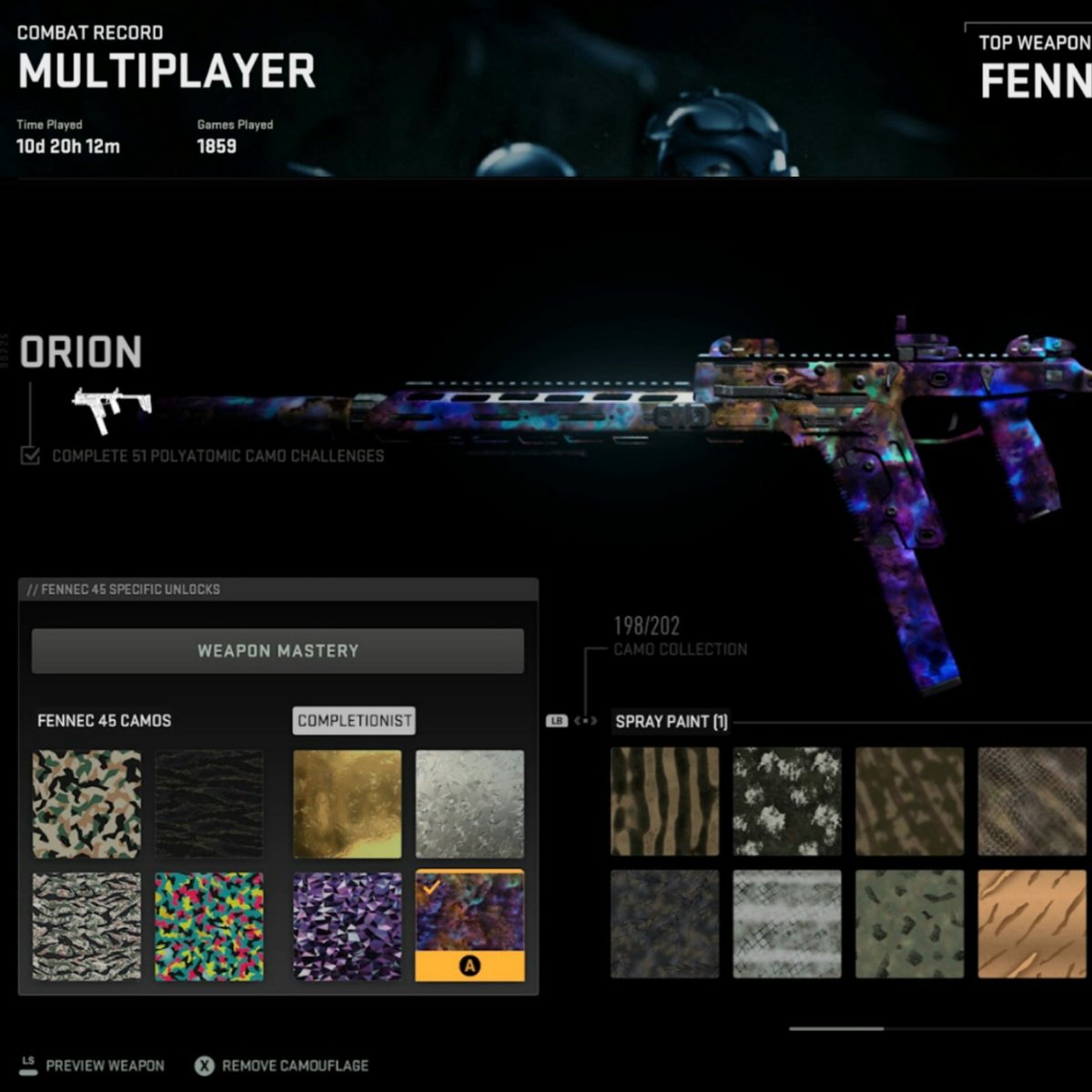Image resolution: width=1092 pixels, height=1092 pixels.
Task: Click the LS Preview Weapon prompt
Action: [x=92, y=1065]
